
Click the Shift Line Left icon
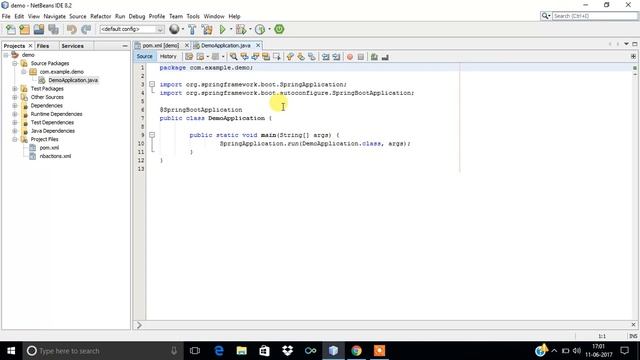point(325,57)
